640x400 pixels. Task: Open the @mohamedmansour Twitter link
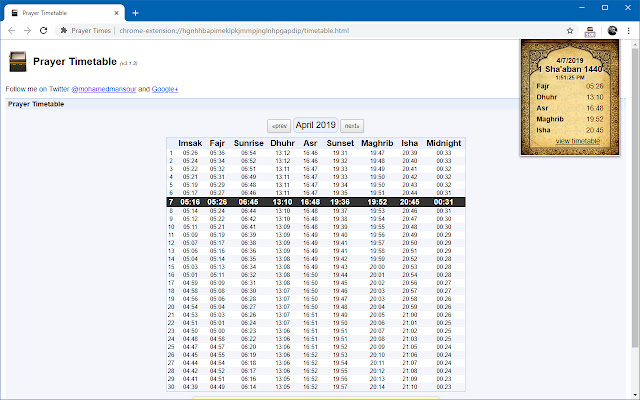(x=103, y=89)
